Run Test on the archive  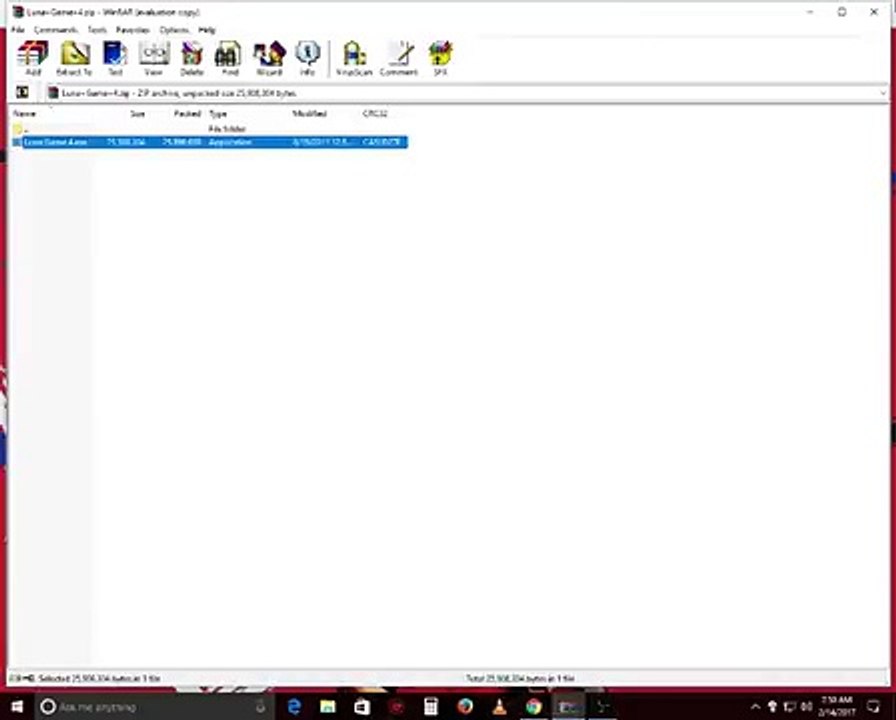[x=115, y=58]
